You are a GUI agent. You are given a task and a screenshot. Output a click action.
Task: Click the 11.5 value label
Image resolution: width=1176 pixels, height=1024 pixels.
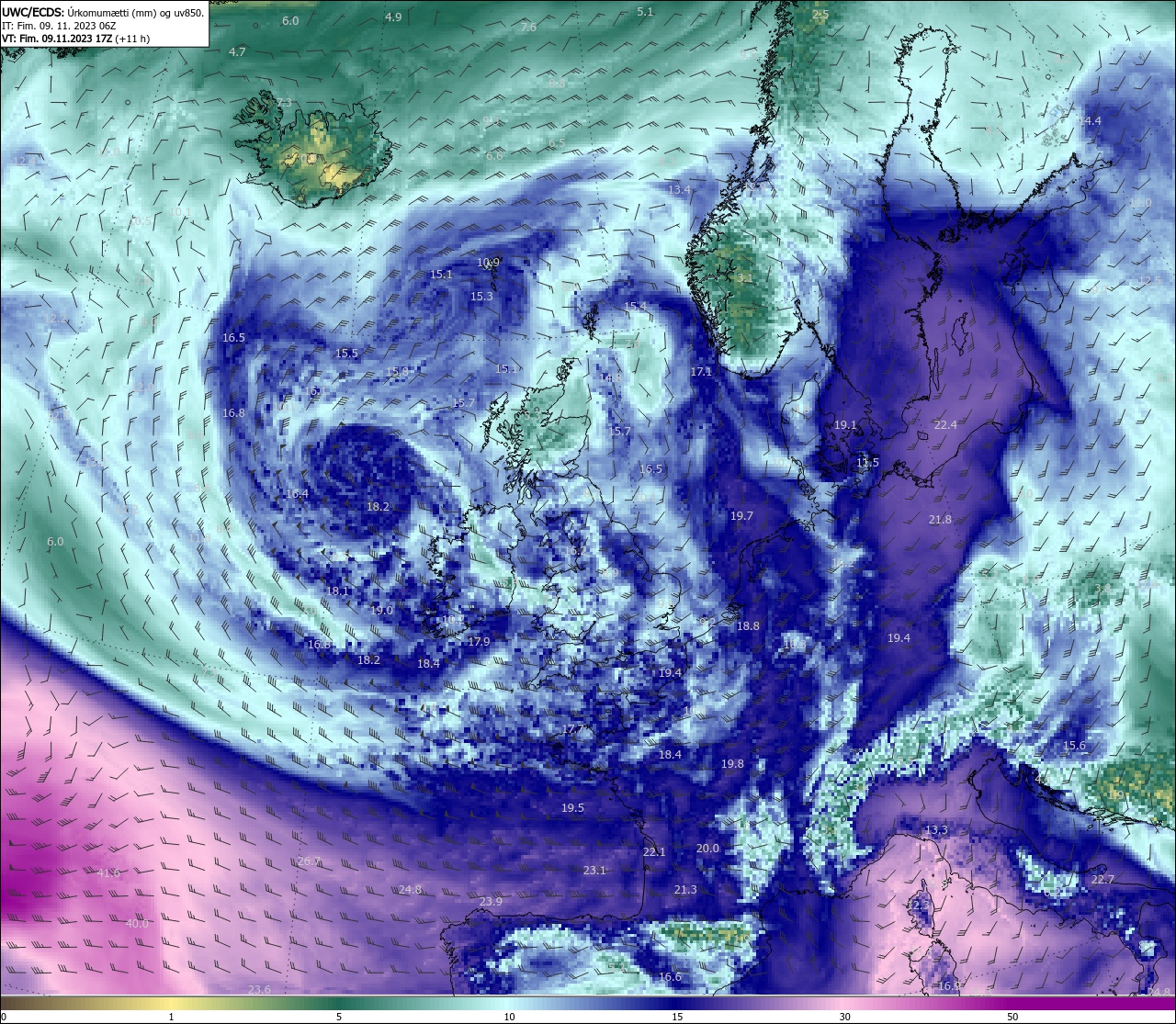(x=868, y=463)
